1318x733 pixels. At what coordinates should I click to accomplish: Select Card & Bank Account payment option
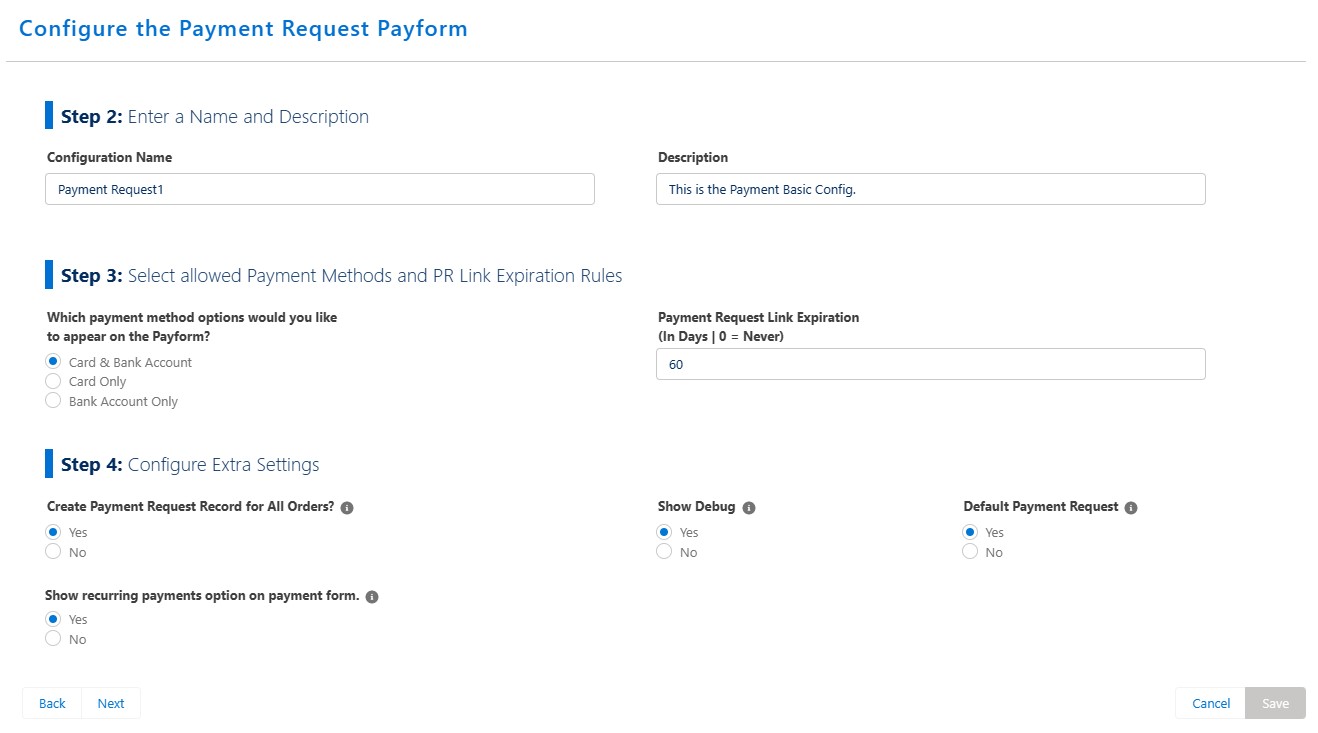click(x=54, y=362)
